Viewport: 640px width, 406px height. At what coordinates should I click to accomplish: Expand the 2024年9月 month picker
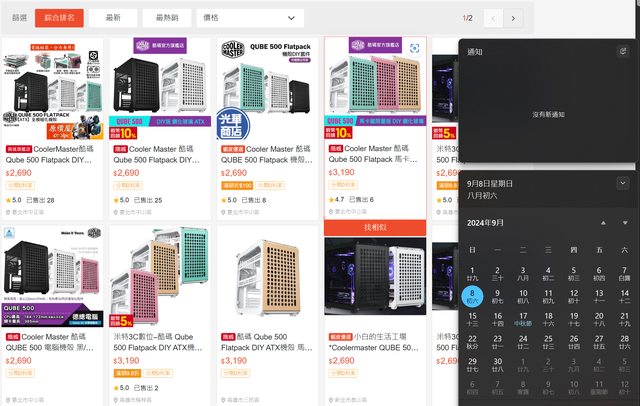coord(486,222)
